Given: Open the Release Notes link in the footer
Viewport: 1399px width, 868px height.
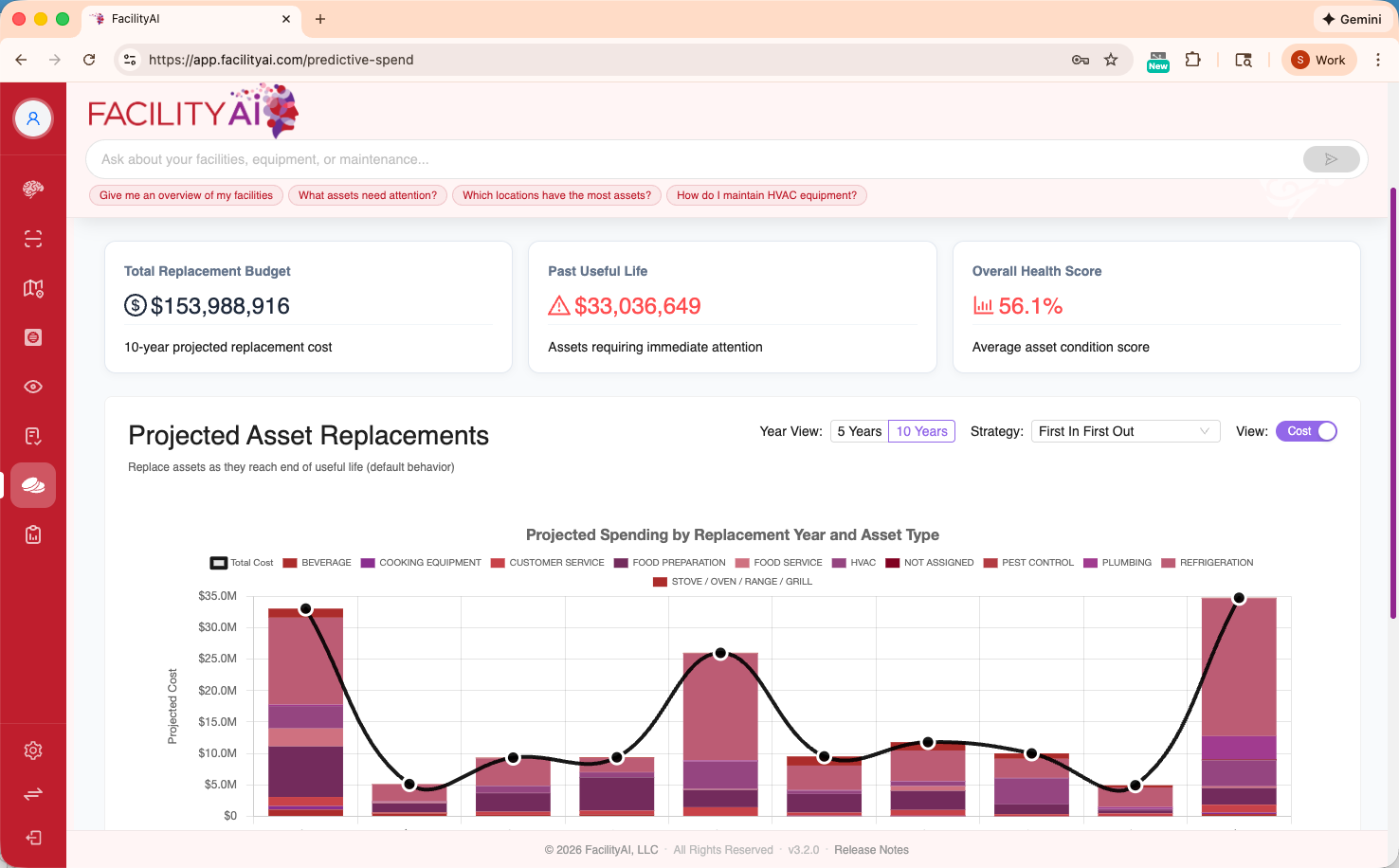Looking at the screenshot, I should pyautogui.click(x=871, y=849).
